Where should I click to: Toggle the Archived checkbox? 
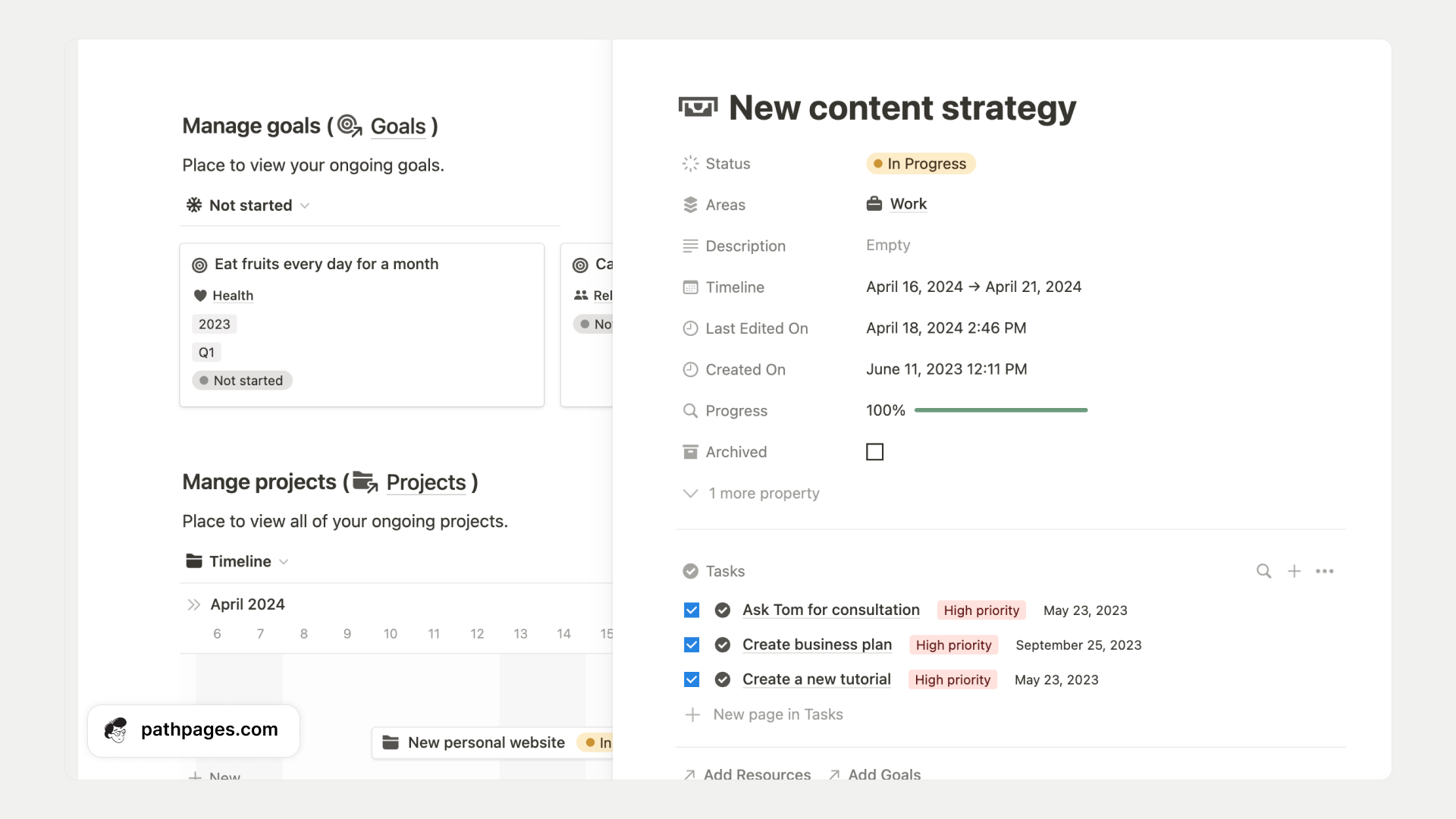pyautogui.click(x=875, y=451)
